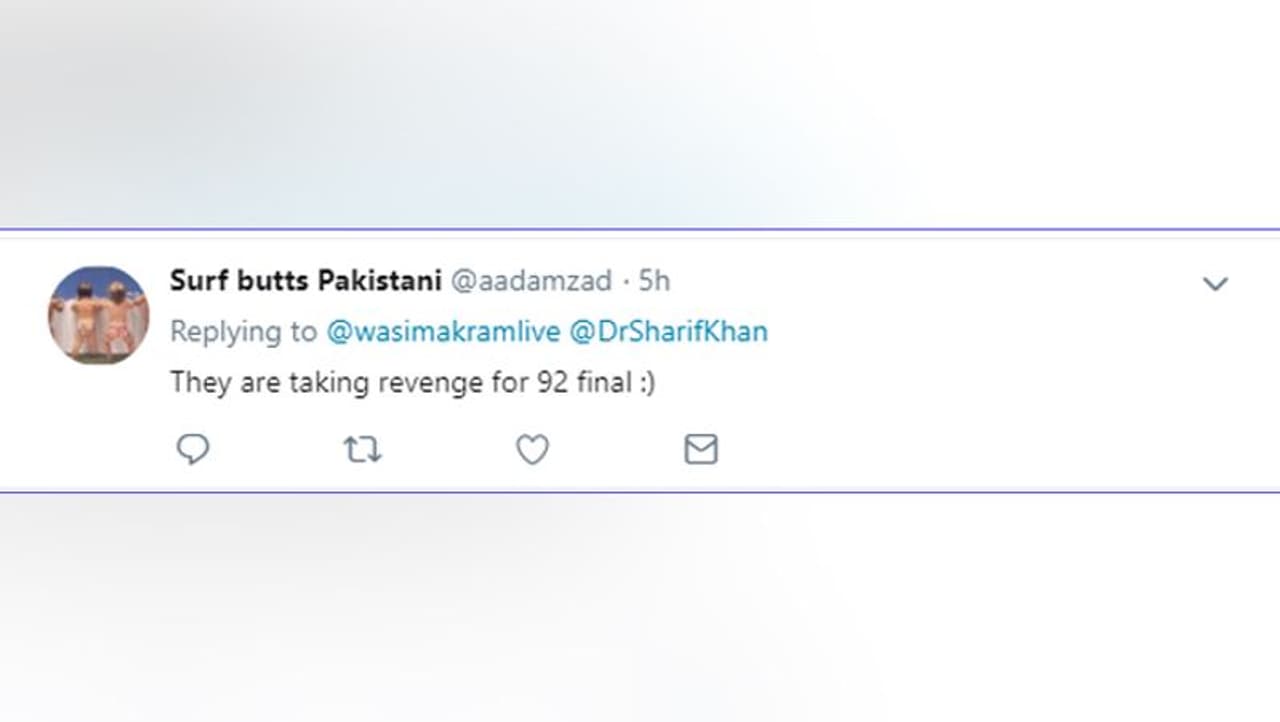This screenshot has width=1280, height=722.
Task: Open the @aadamzad handle
Action: pos(531,281)
